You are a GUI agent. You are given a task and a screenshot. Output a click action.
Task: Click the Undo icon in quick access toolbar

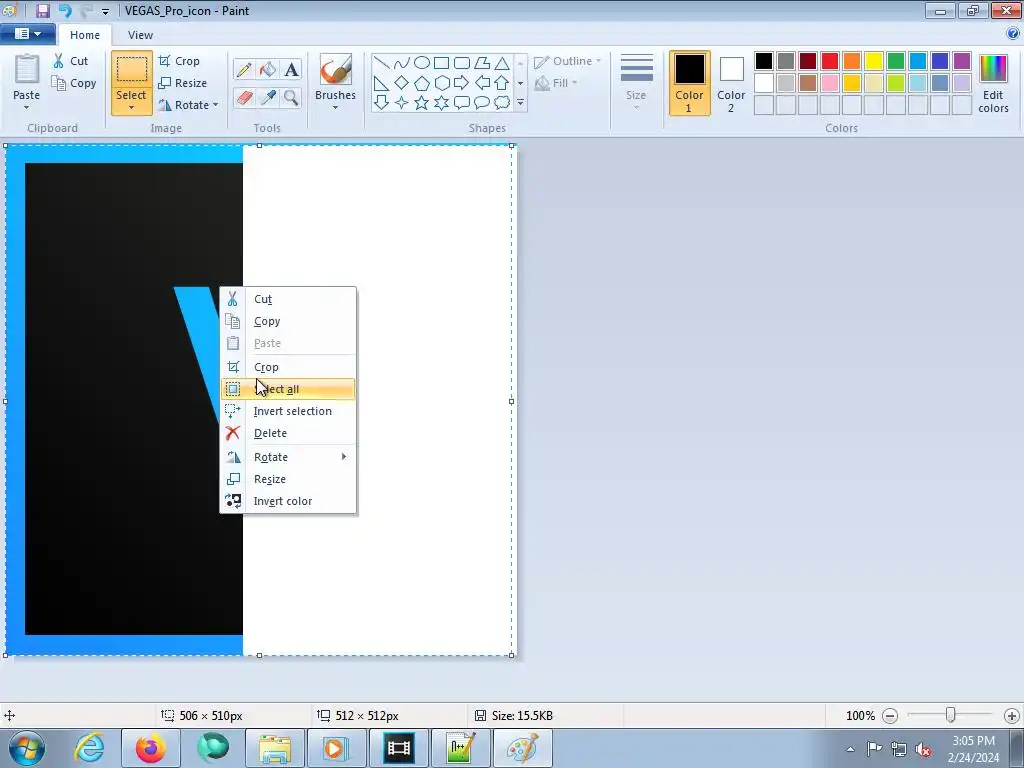[x=65, y=10]
